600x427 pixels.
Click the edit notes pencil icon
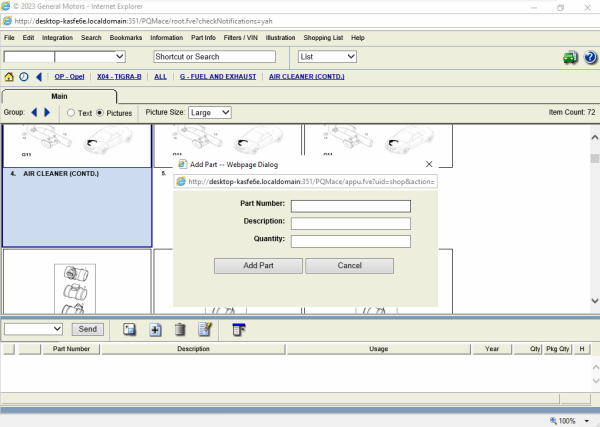[x=205, y=329]
